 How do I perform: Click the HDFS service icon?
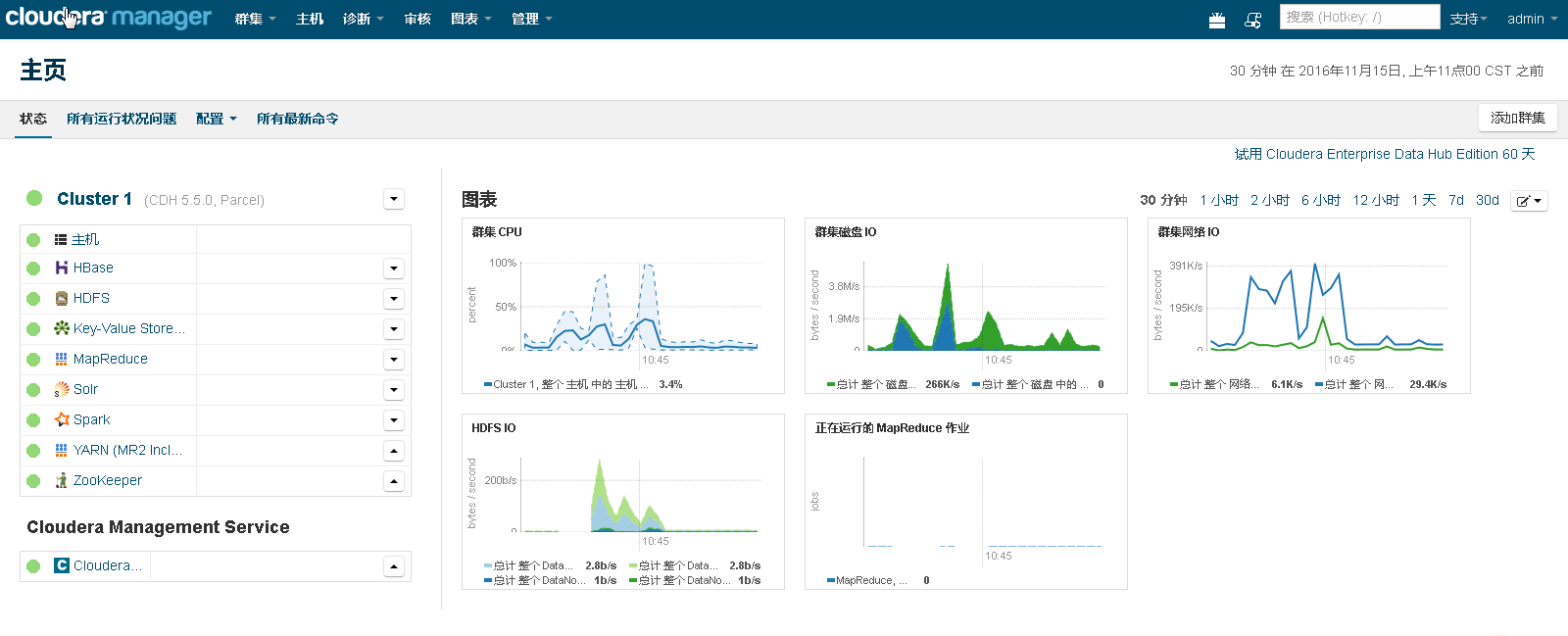[62, 298]
